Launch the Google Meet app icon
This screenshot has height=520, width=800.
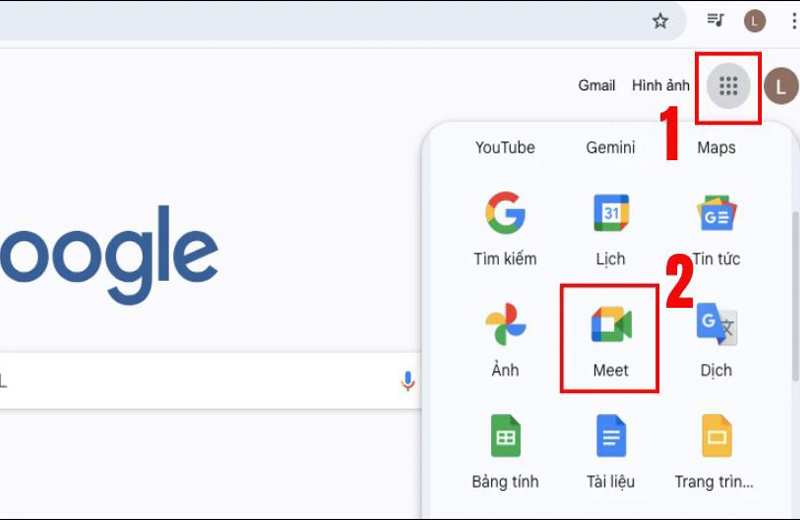coord(611,325)
